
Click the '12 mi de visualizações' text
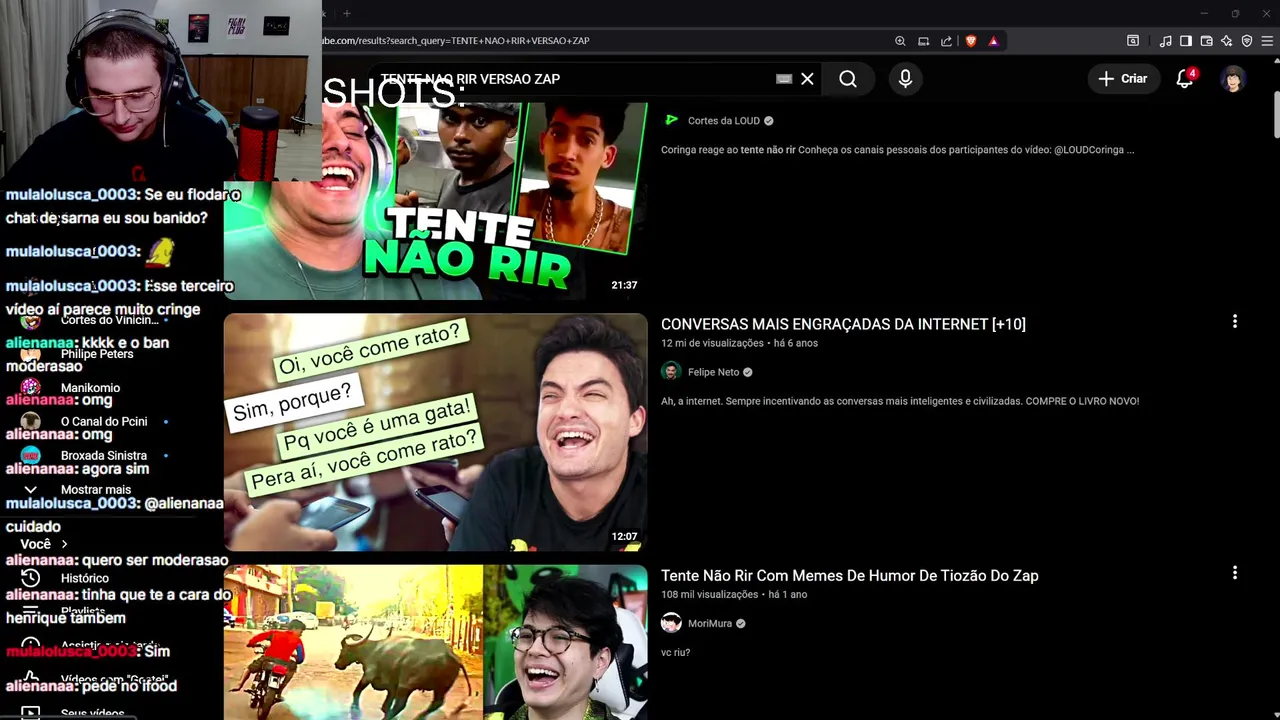coord(712,343)
